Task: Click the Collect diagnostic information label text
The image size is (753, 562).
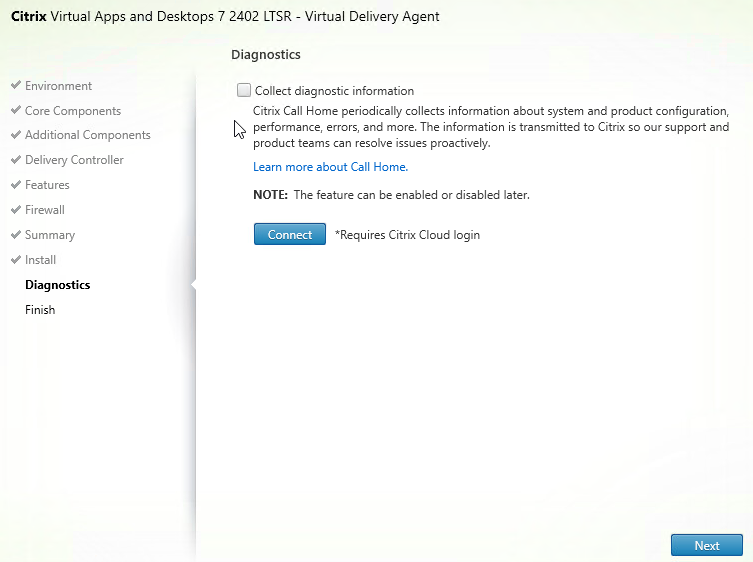Action: coord(334,91)
